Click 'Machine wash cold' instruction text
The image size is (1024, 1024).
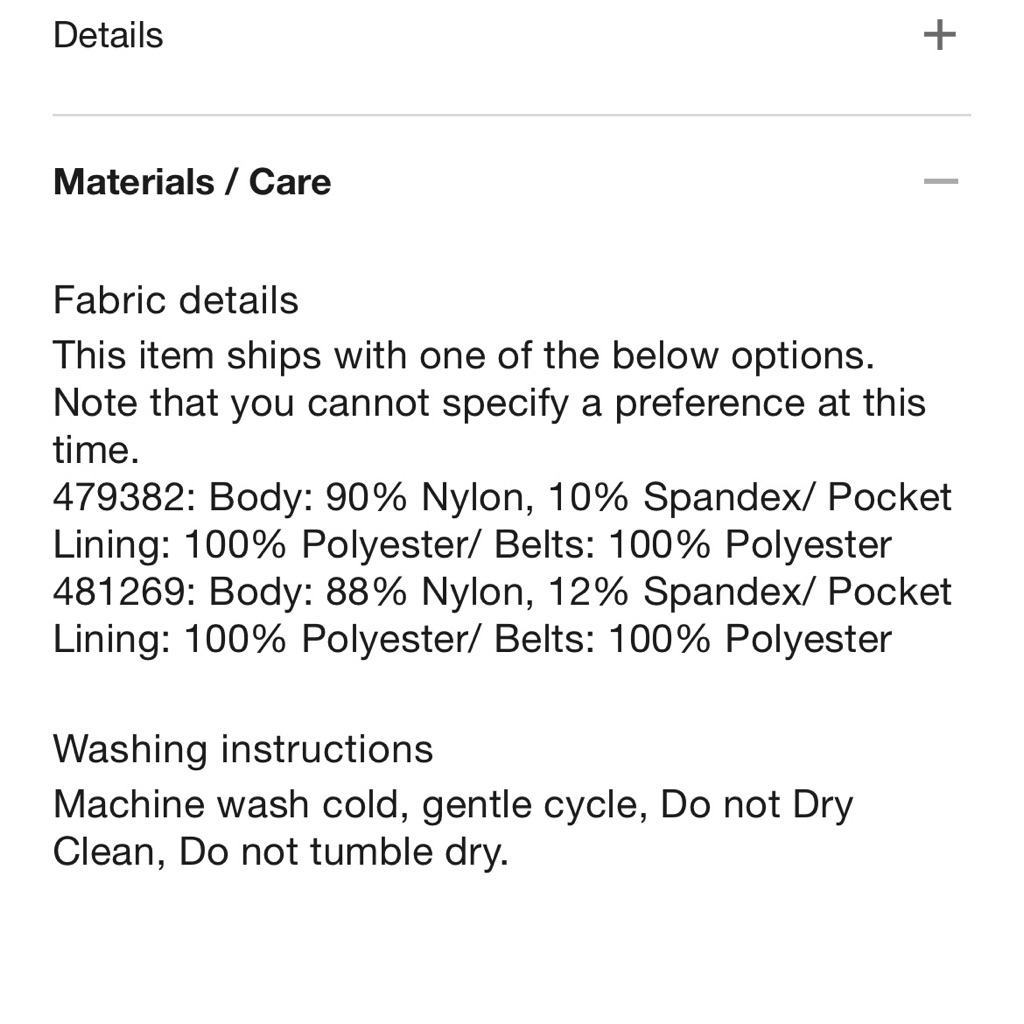point(230,804)
